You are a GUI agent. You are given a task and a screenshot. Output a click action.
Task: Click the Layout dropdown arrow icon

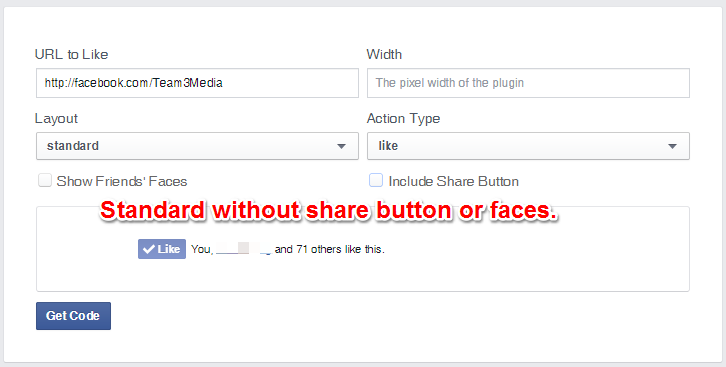tap(341, 146)
